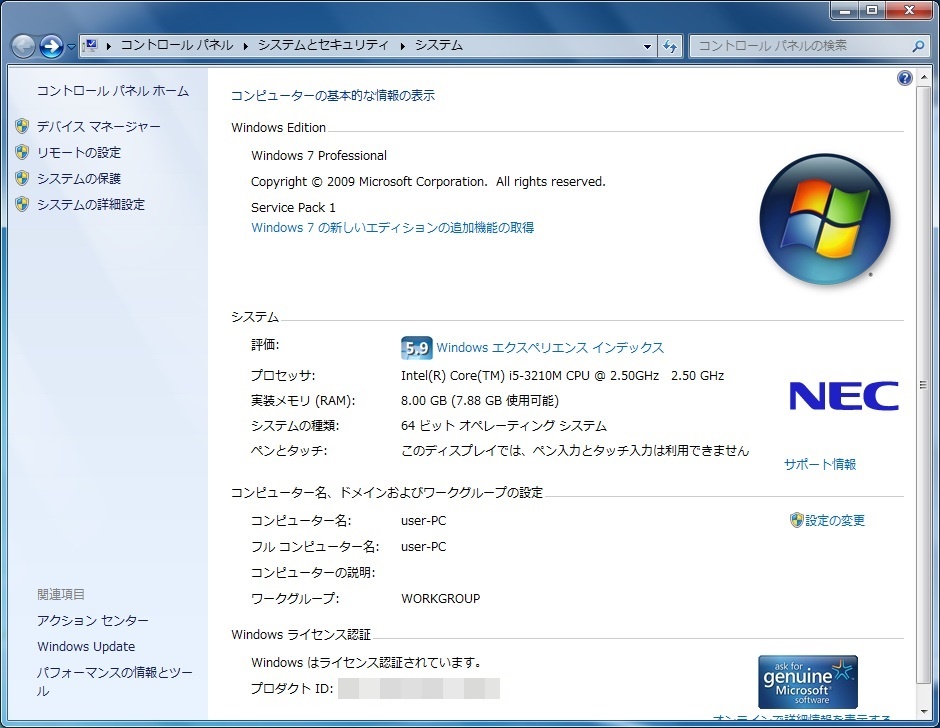Click the ペンとタッチ input availability value

(x=575, y=450)
